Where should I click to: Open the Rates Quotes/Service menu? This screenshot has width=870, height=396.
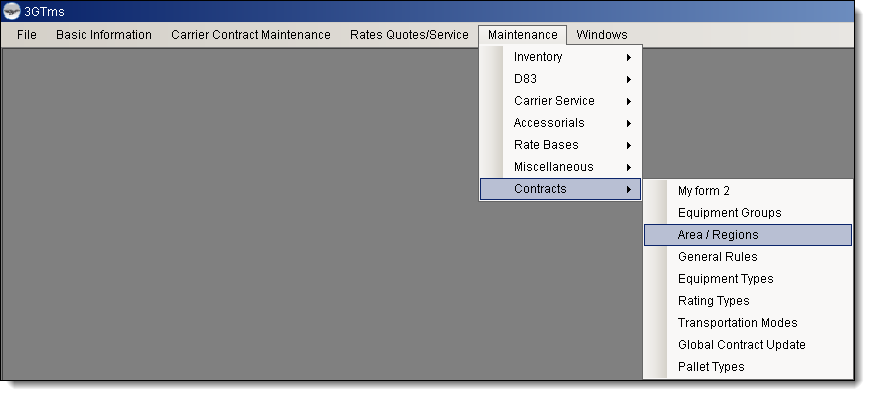tap(409, 35)
